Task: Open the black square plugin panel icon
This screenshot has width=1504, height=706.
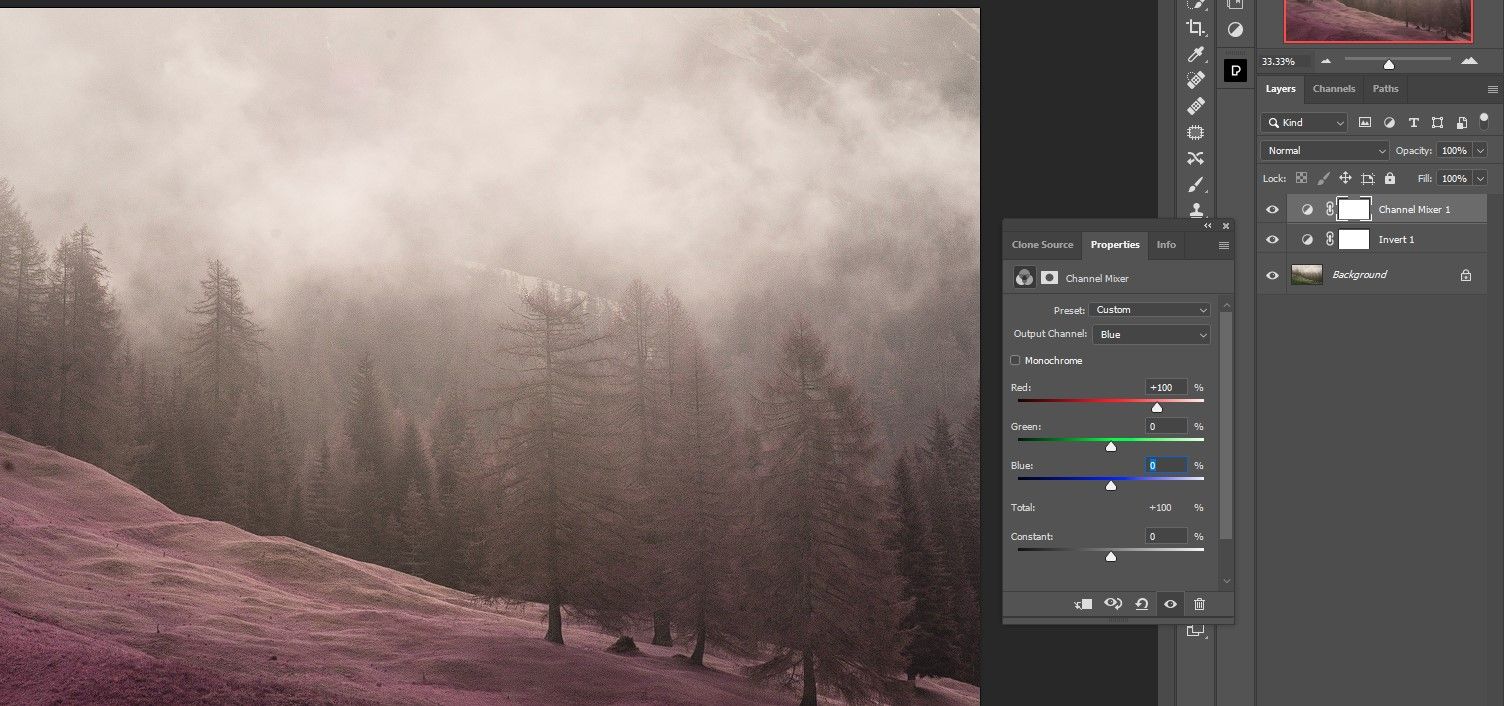Action: click(1235, 70)
